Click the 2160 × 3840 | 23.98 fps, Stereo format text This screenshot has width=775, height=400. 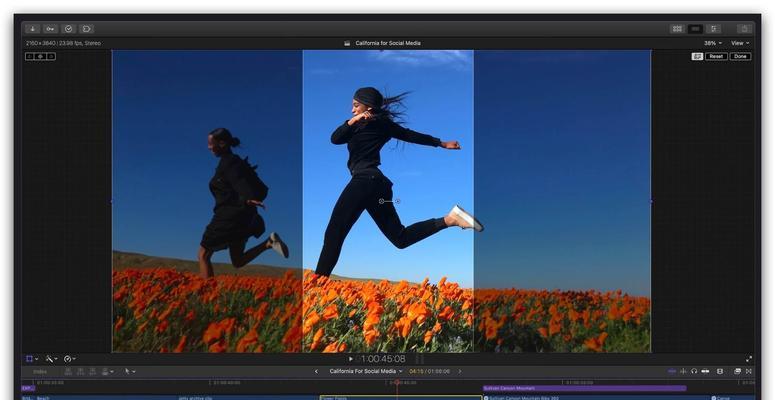tap(63, 43)
